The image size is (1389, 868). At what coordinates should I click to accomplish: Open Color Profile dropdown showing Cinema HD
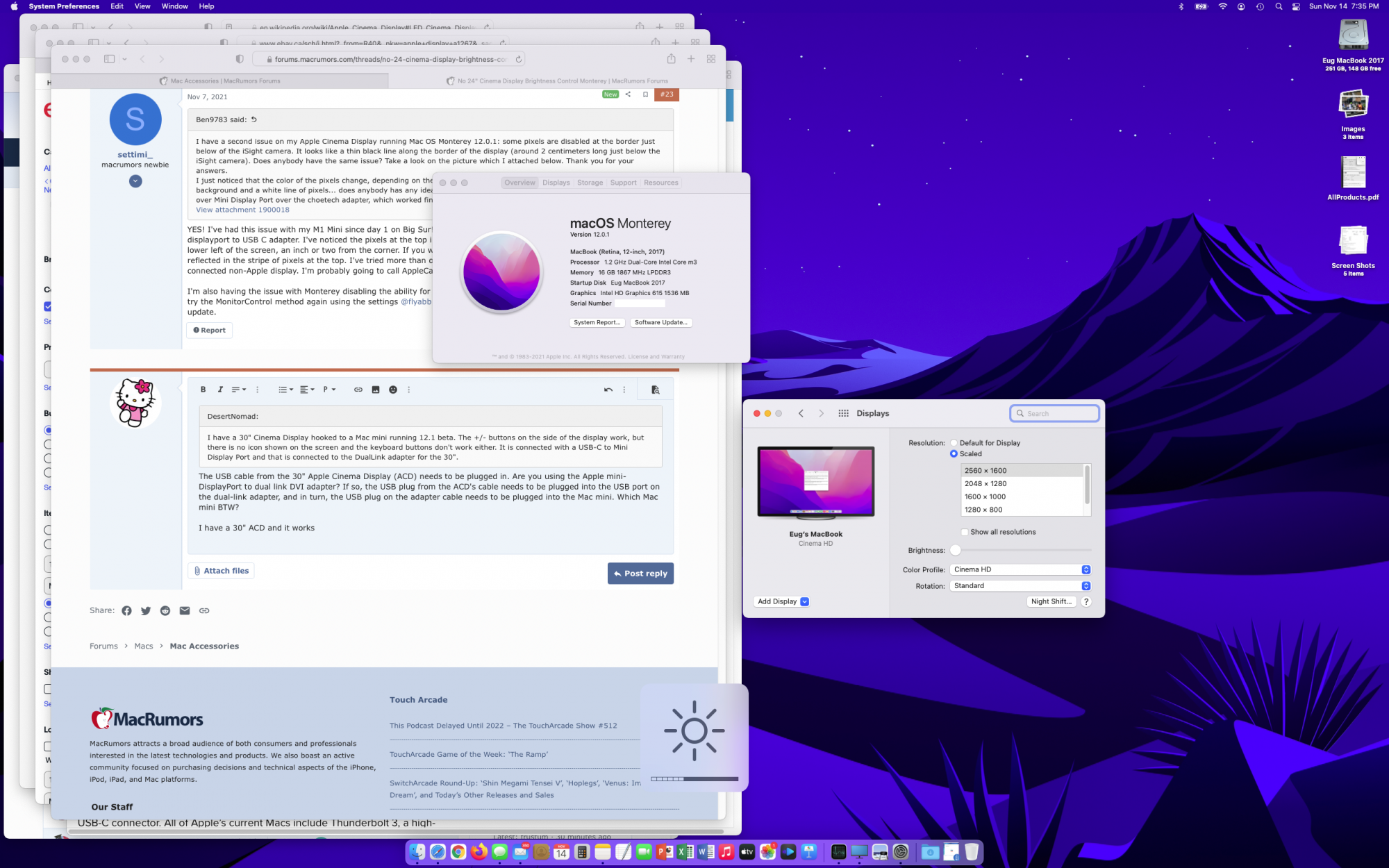(1020, 569)
